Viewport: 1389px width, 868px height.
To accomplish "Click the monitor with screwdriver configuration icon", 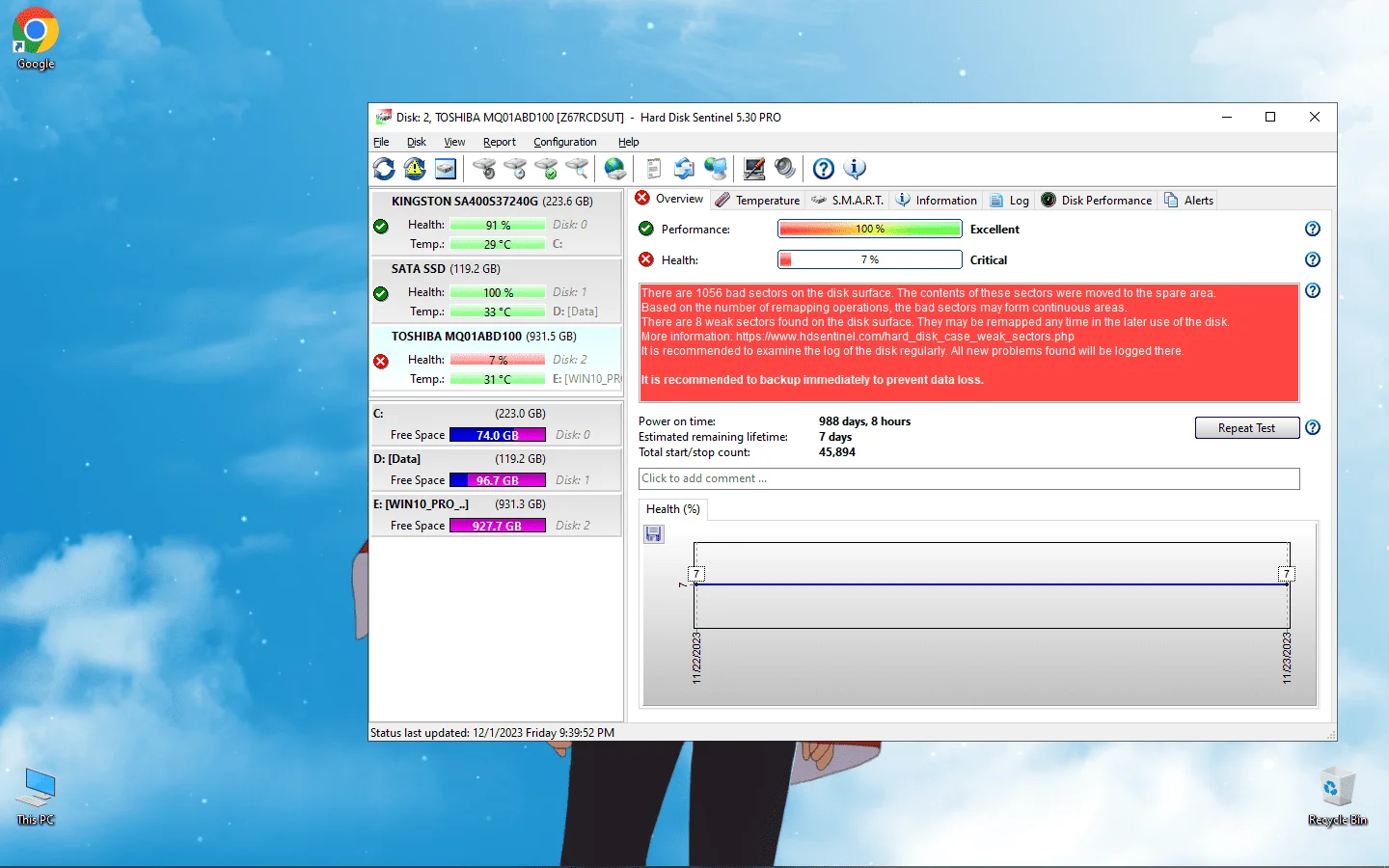I will [x=754, y=169].
